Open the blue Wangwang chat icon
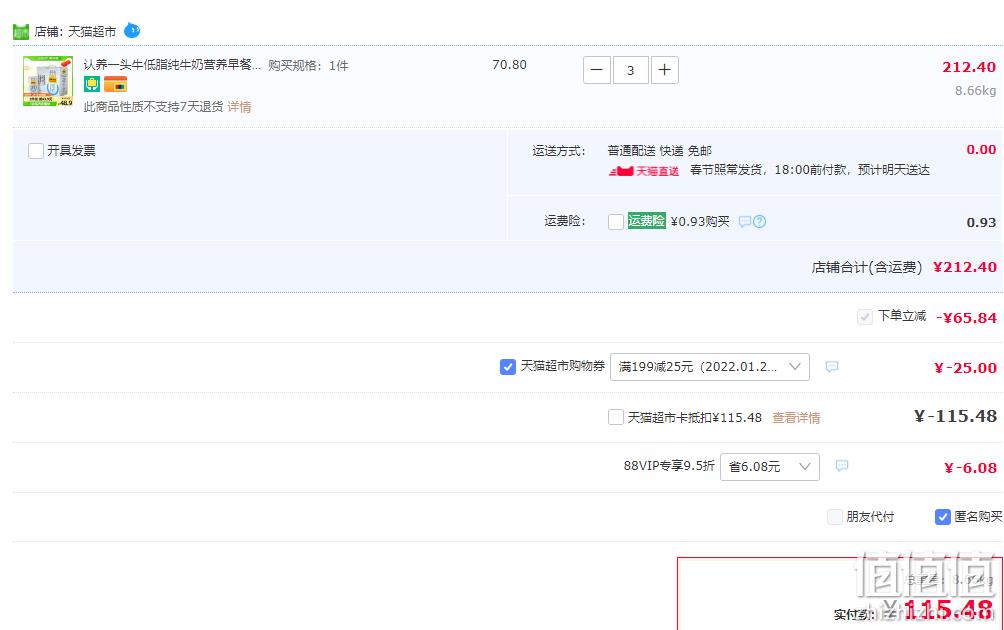1004x630 pixels. 132,30
